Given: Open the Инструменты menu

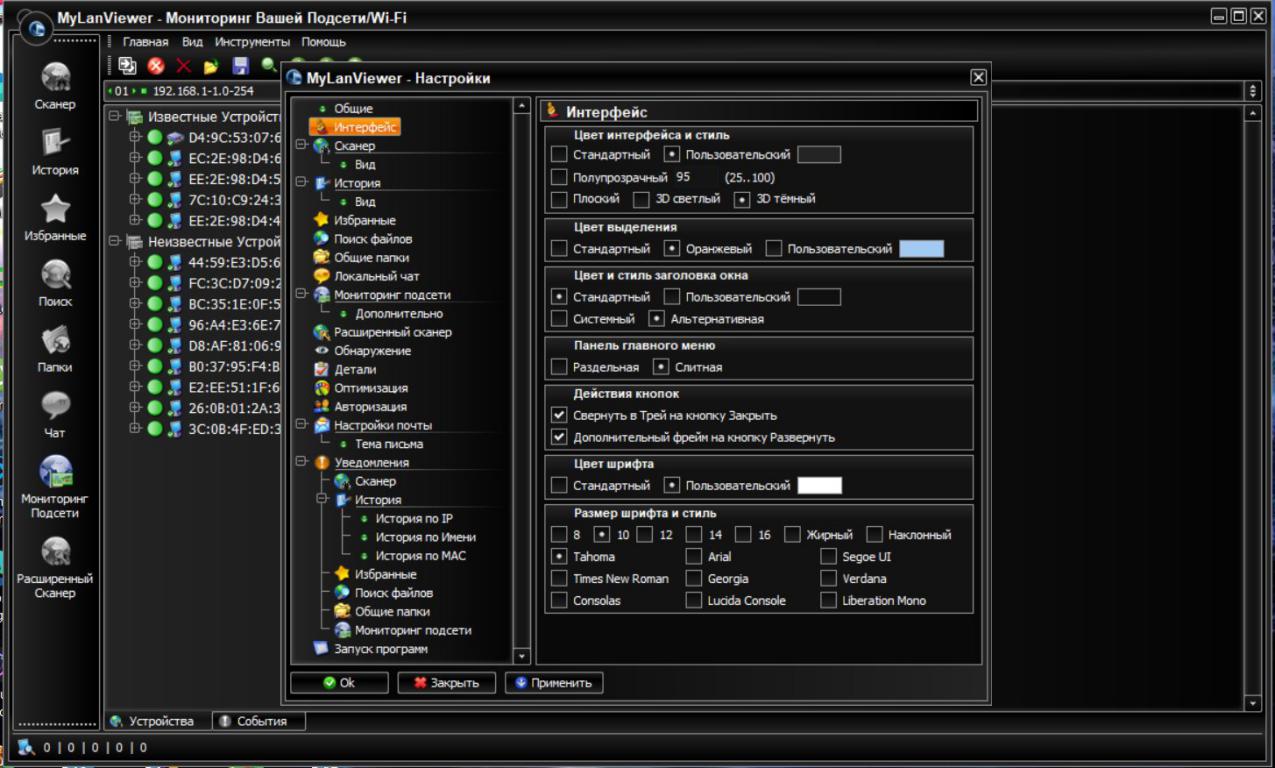Looking at the screenshot, I should [x=252, y=42].
